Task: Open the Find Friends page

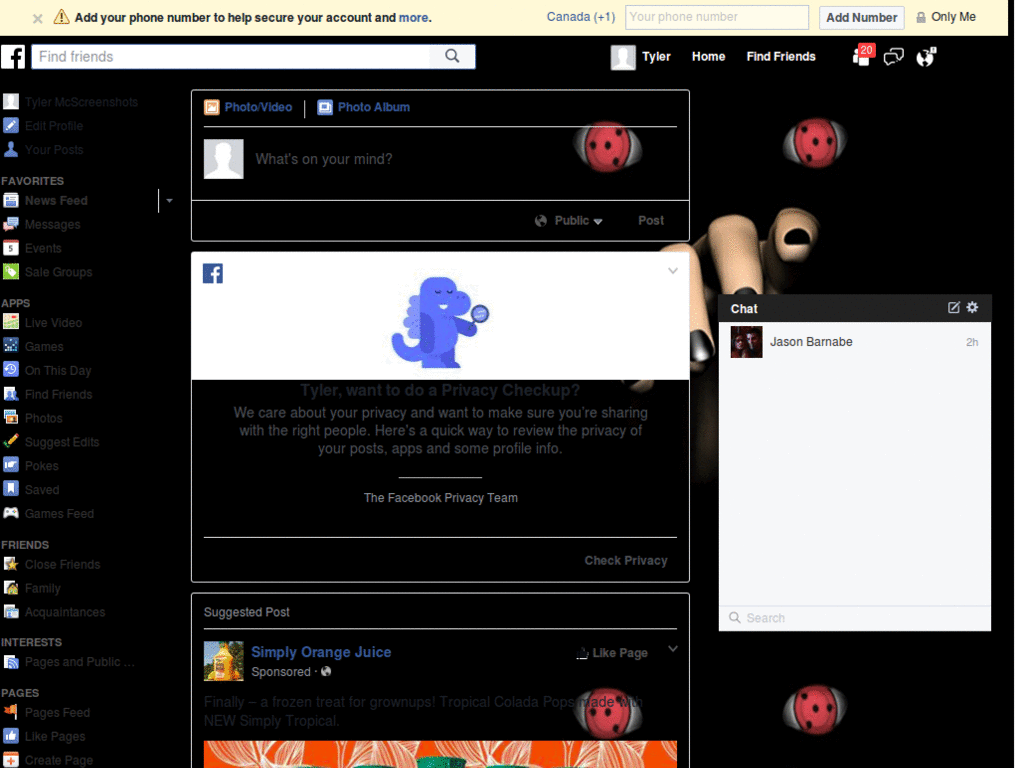Action: pyautogui.click(x=780, y=57)
